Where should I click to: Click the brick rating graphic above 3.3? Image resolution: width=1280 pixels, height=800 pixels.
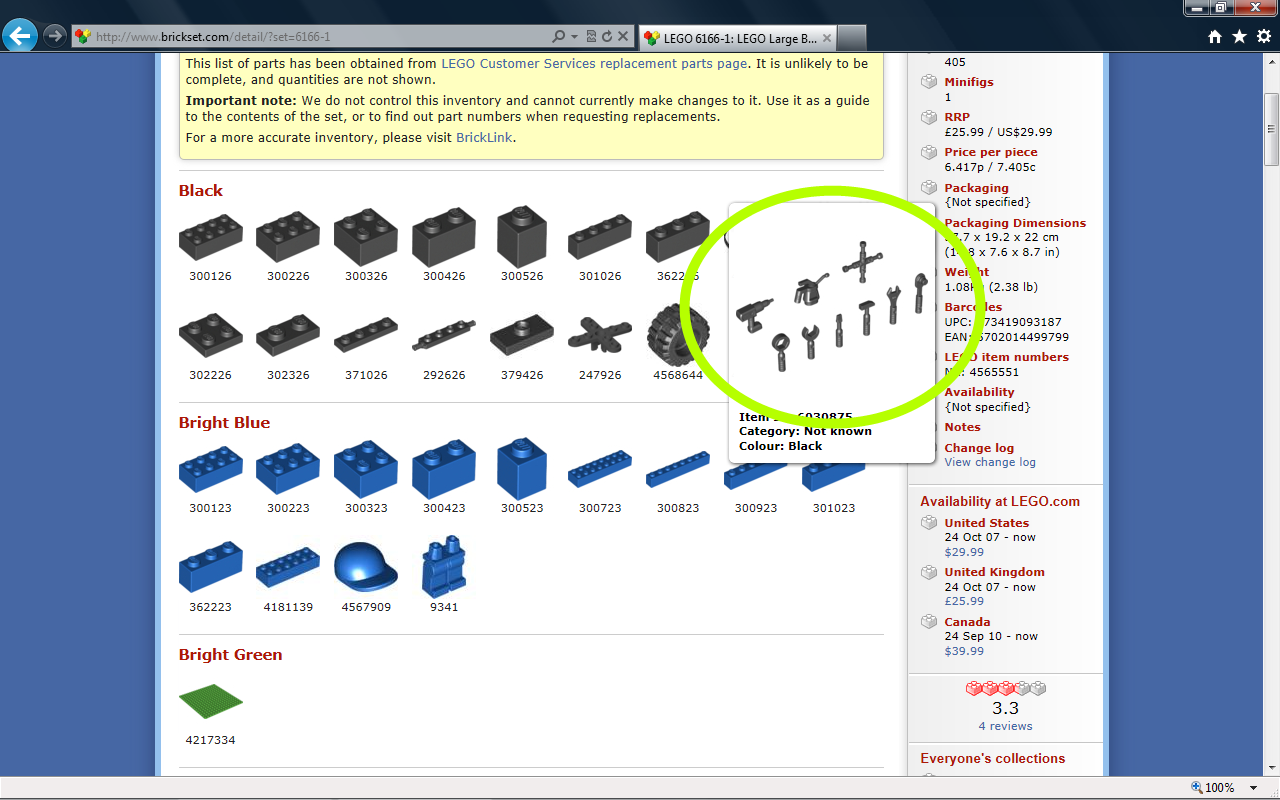pyautogui.click(x=1005, y=688)
